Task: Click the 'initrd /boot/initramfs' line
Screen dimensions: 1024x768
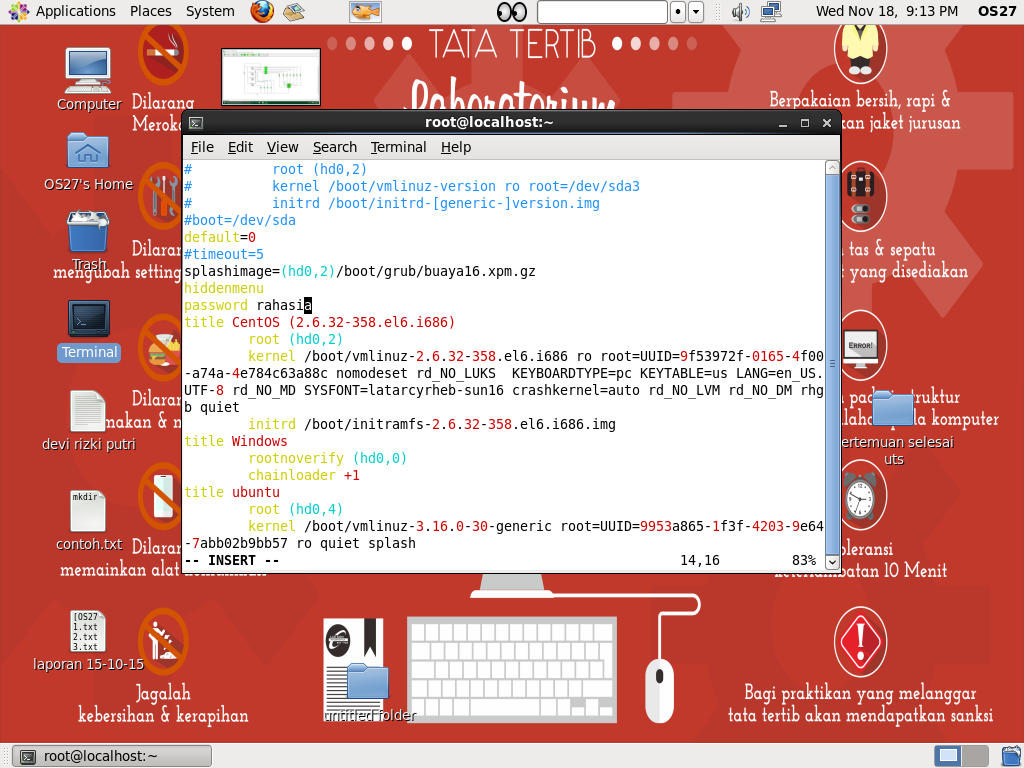Action: point(432,424)
